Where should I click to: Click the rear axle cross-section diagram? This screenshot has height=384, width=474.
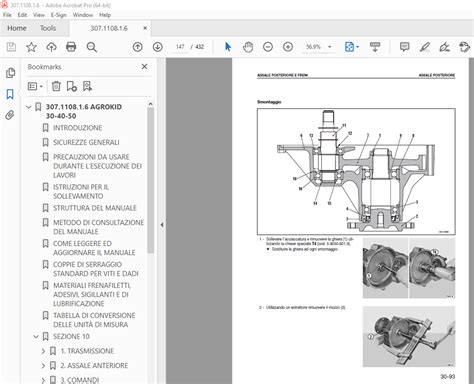[x=356, y=172]
